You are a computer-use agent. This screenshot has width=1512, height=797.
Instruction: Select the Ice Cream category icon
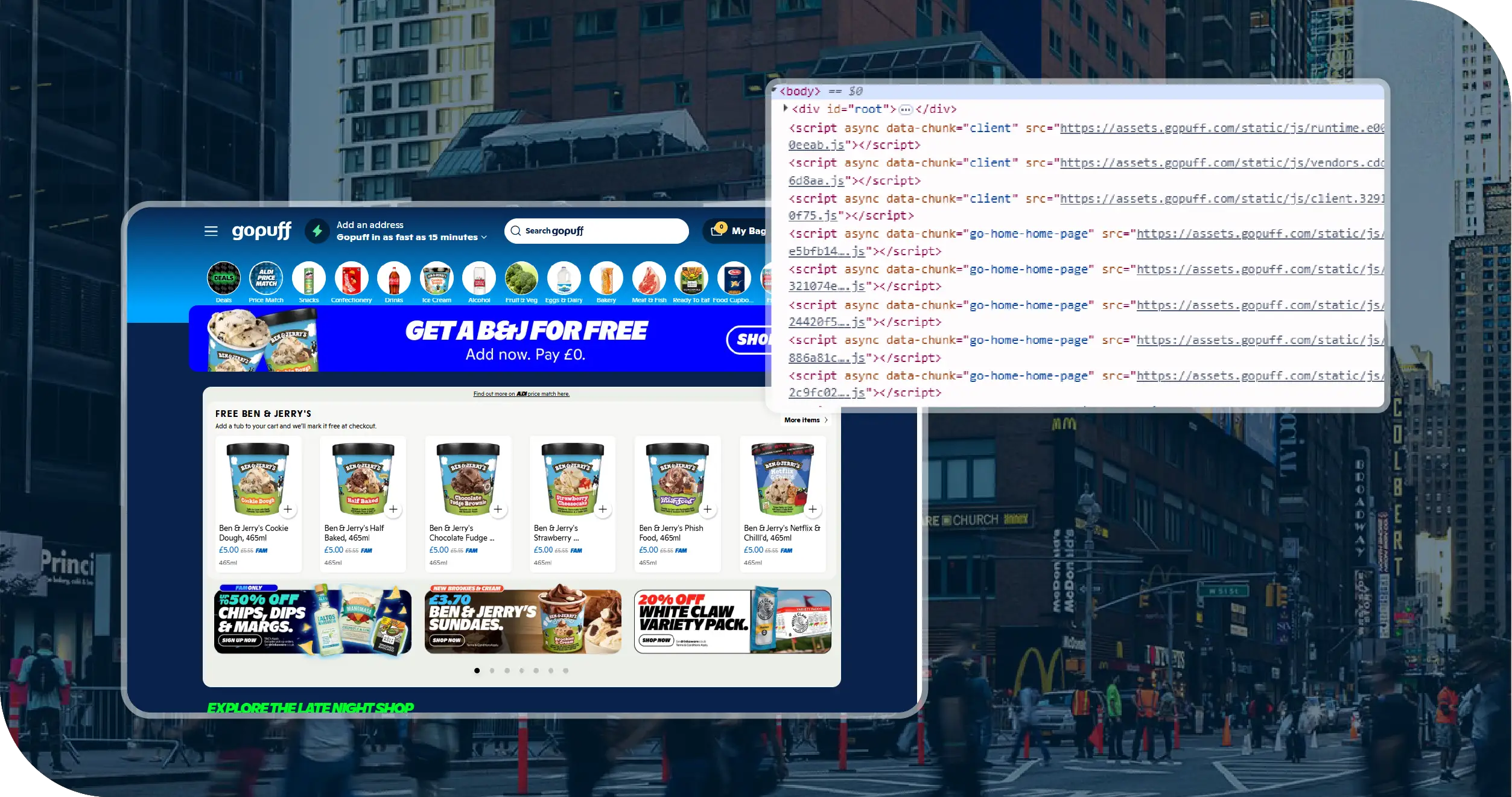tap(436, 279)
